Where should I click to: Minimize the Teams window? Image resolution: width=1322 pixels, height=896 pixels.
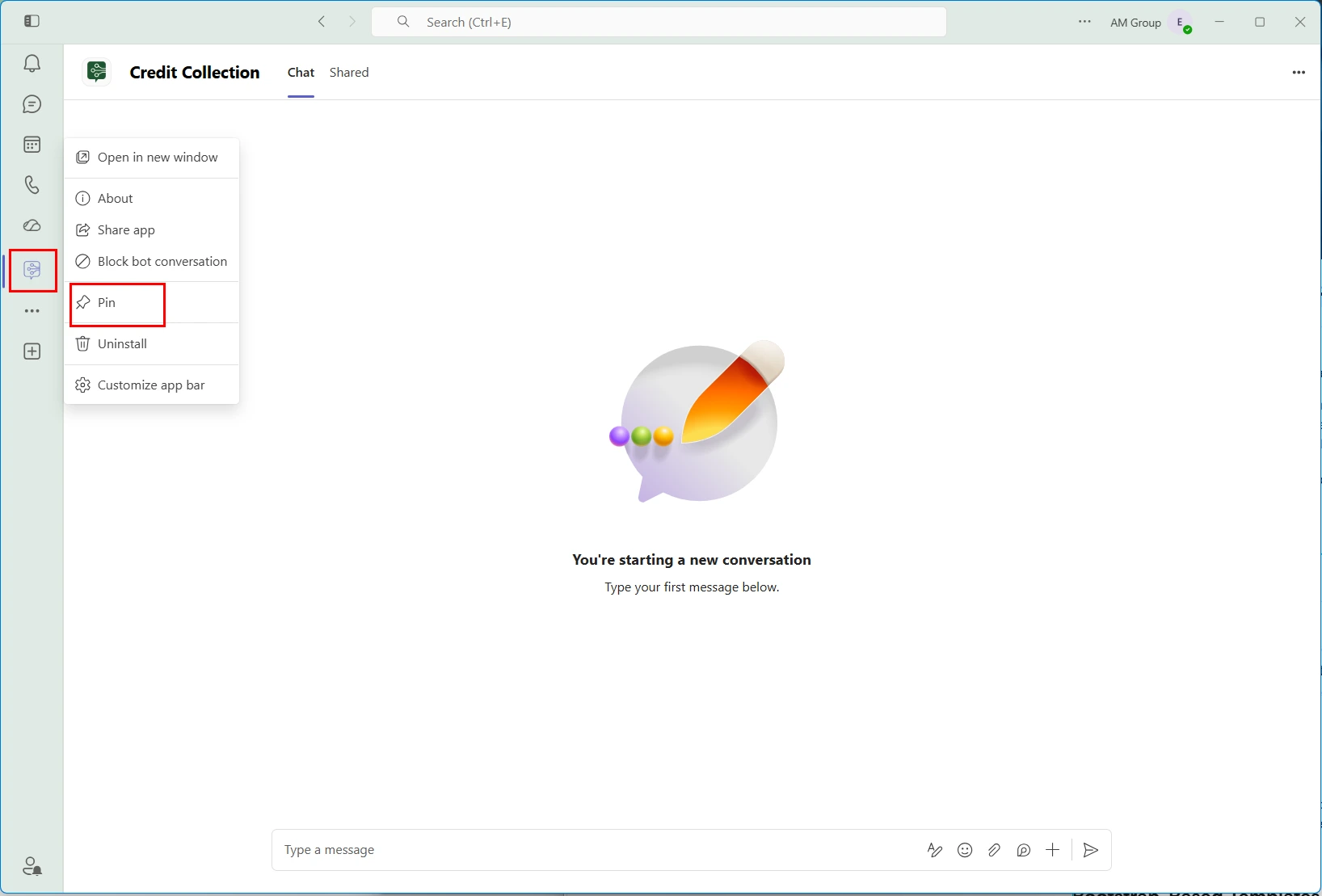pos(1219,22)
